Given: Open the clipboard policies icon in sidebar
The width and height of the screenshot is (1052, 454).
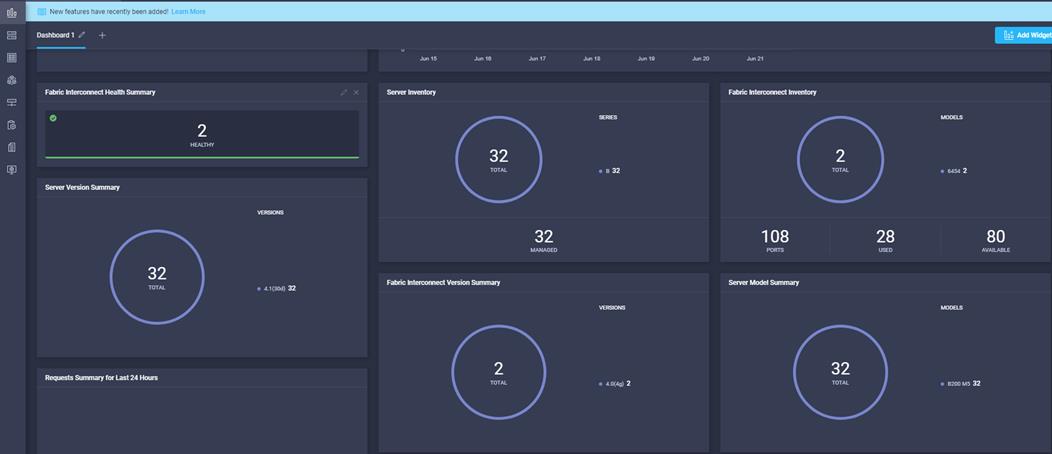Looking at the screenshot, I should pos(11,125).
